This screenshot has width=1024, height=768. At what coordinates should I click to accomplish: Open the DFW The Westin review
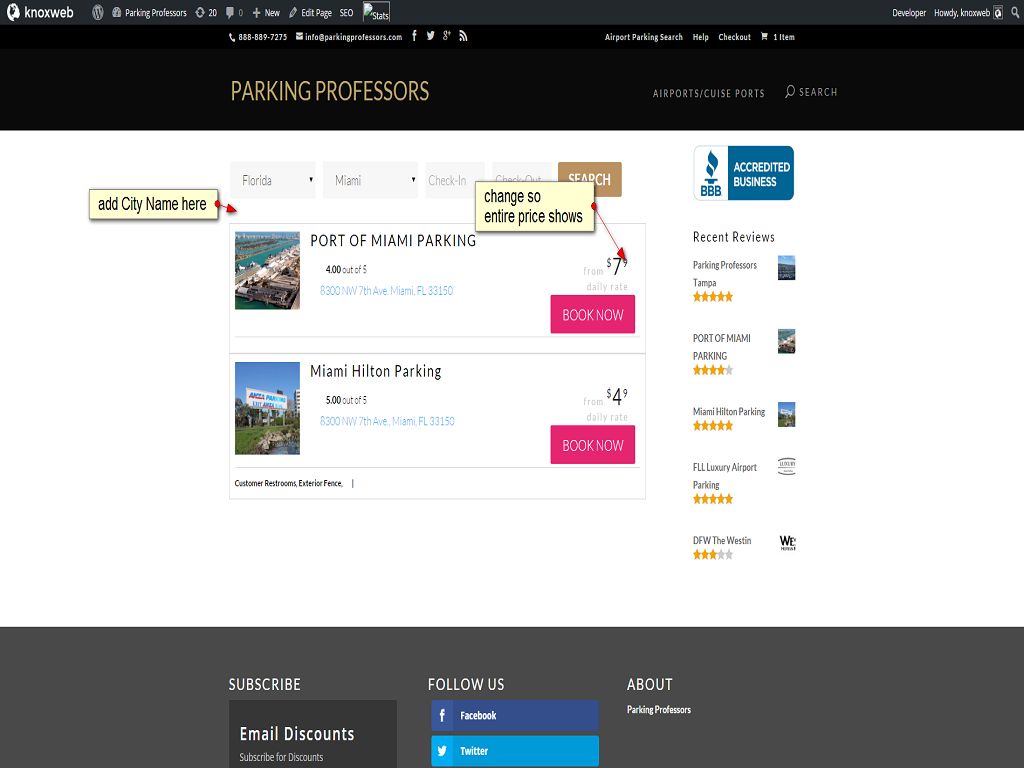tap(722, 541)
